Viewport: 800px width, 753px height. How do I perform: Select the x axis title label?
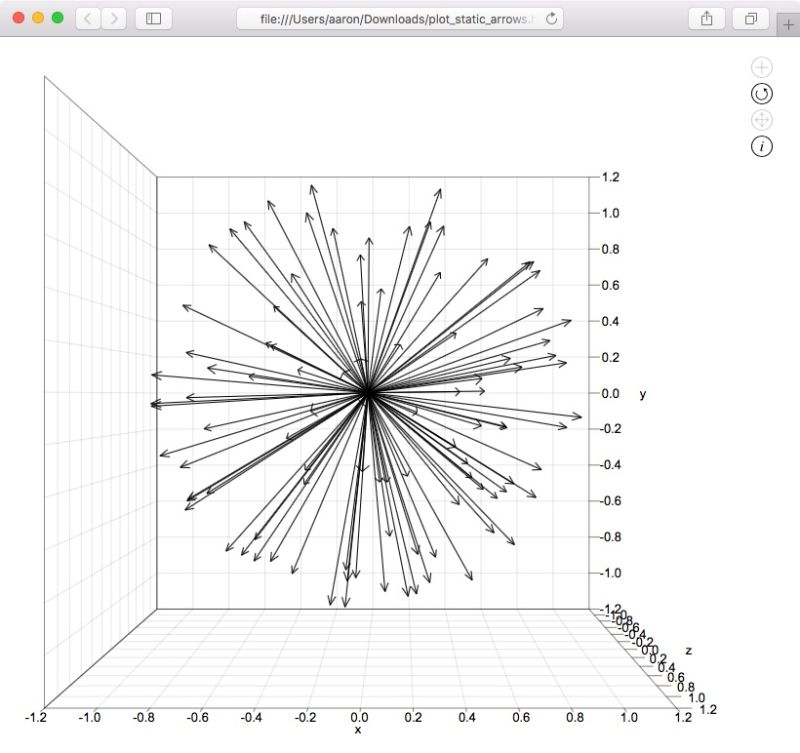360,731
